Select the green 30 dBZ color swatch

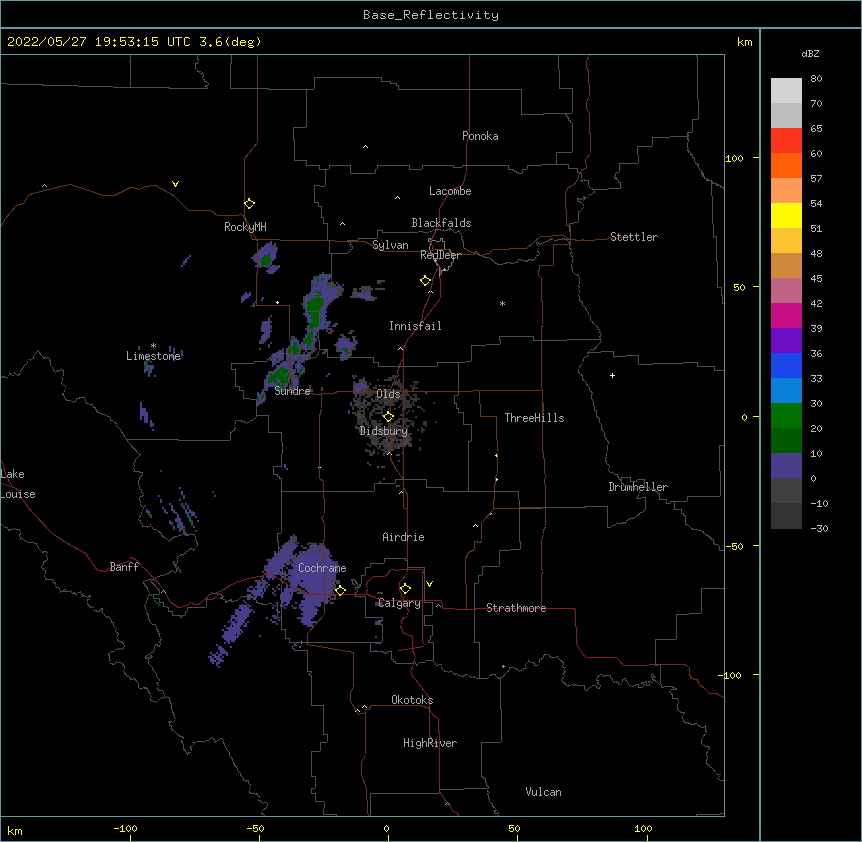[x=786, y=416]
